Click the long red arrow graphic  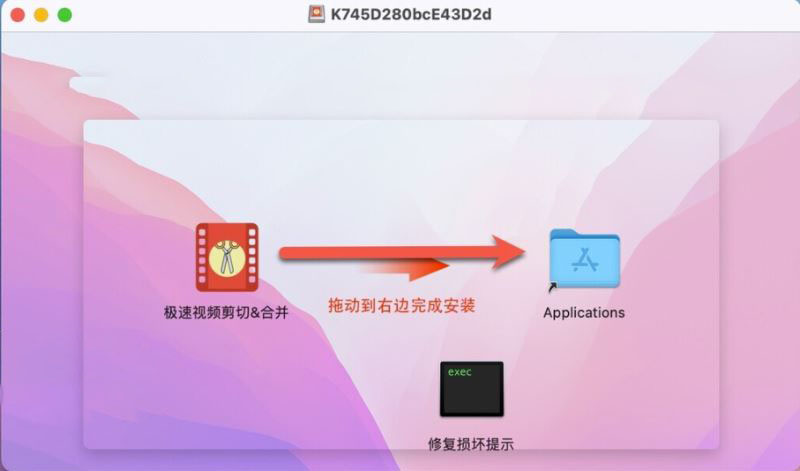click(403, 252)
